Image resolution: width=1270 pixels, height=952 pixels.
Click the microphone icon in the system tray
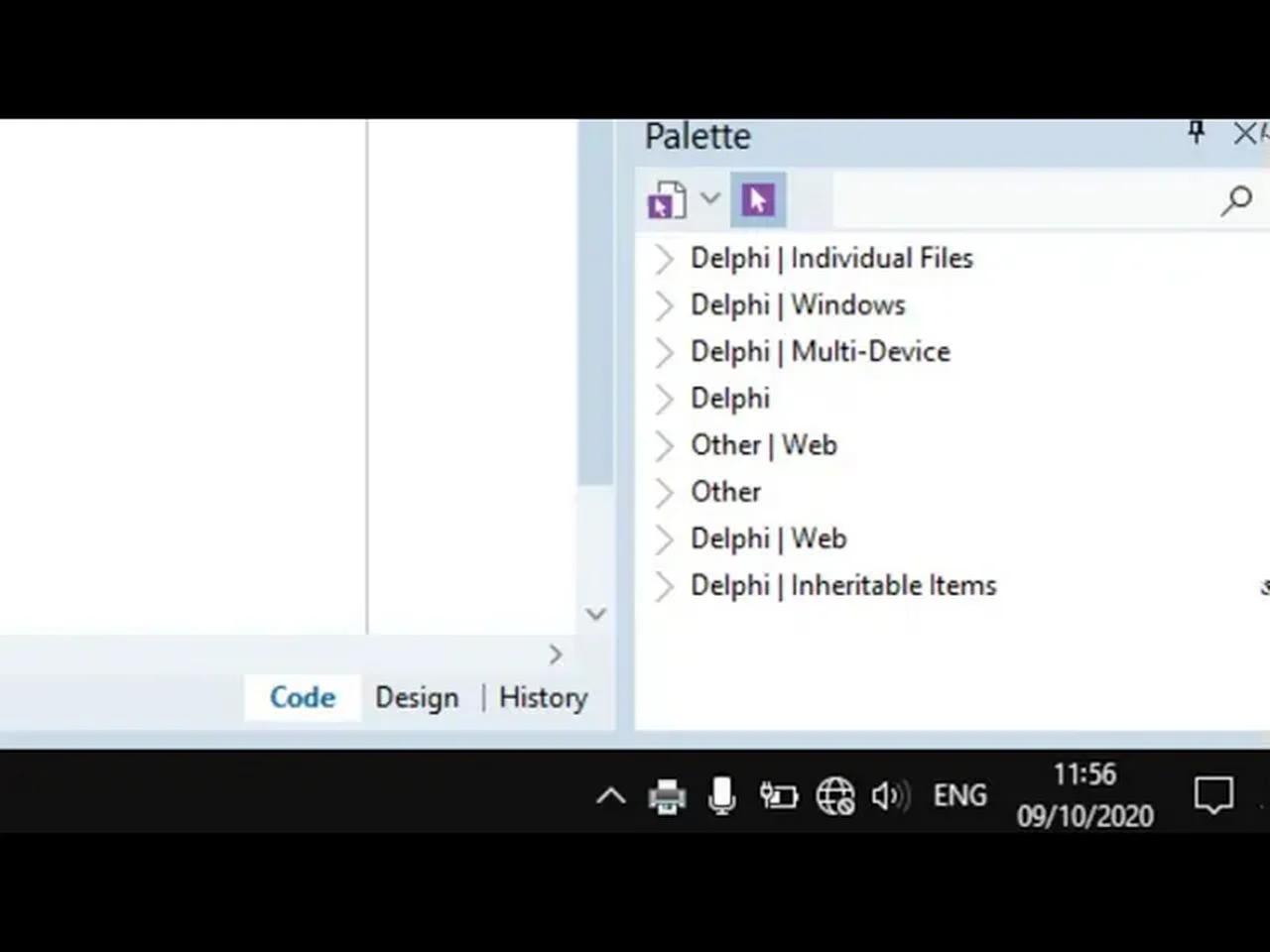coord(721,794)
